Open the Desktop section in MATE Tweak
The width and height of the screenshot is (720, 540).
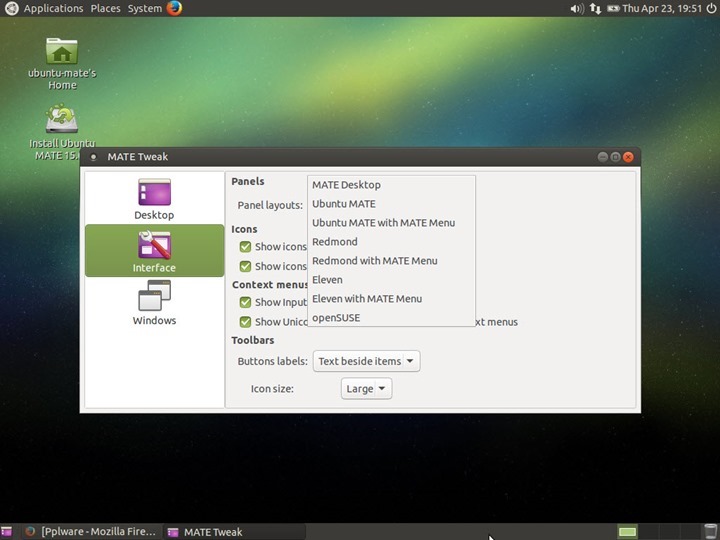pos(154,198)
